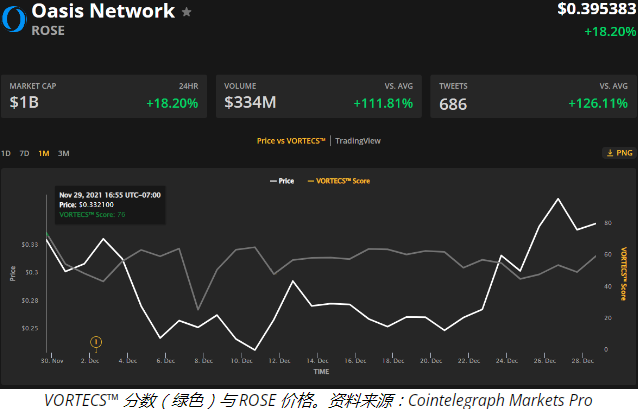The width and height of the screenshot is (638, 409).
Task: Click the 80 VORTECS score axis label
Action: [x=608, y=223]
